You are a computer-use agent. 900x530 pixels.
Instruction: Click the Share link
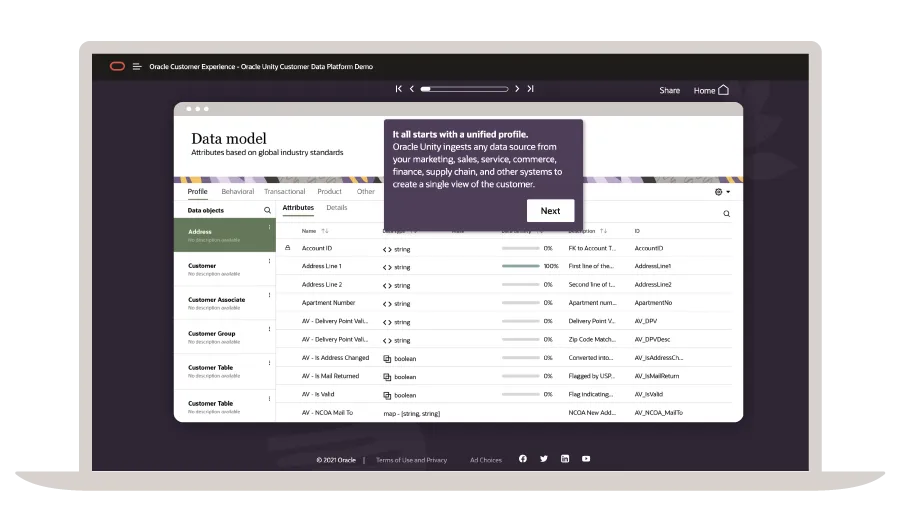click(x=669, y=90)
